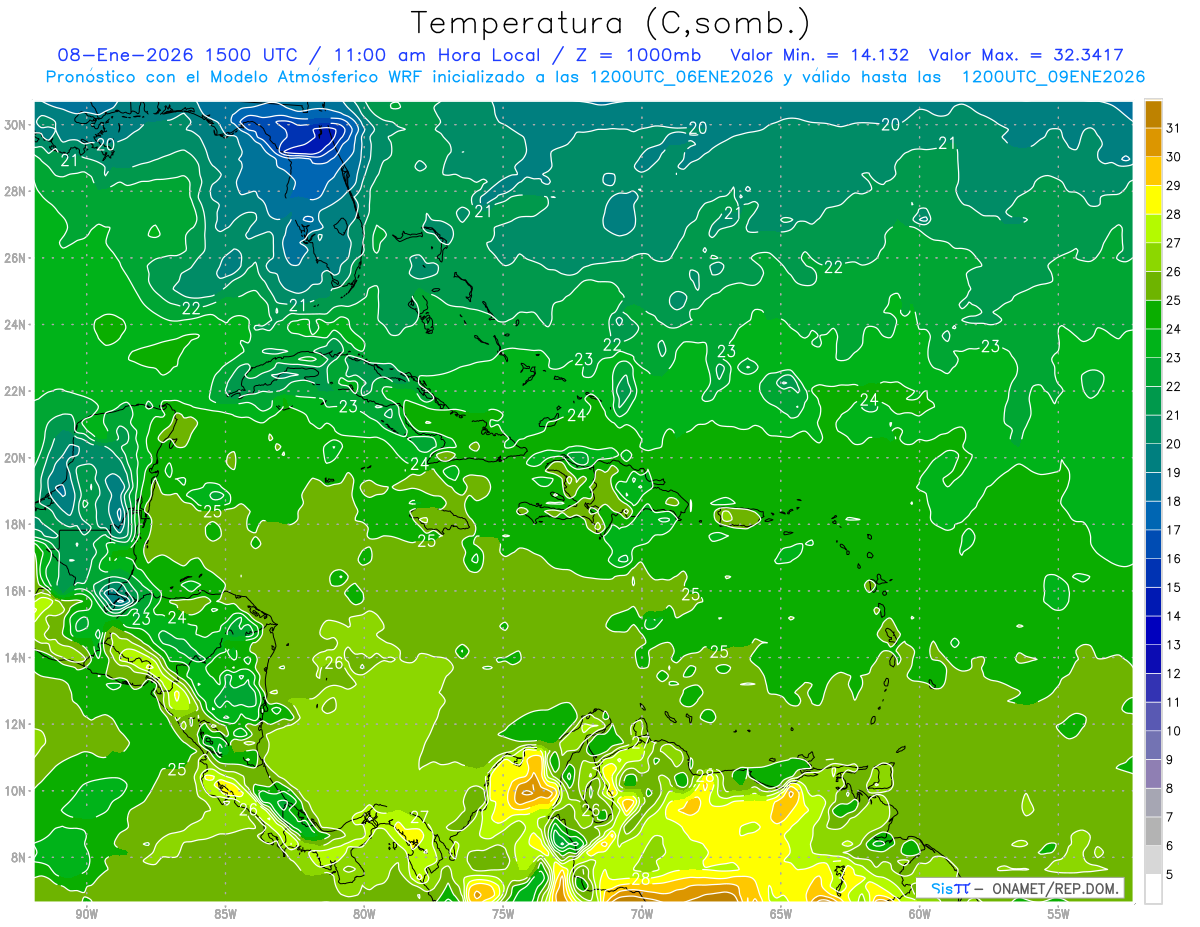1200x927 pixels.
Task: Click the "28N" latitude axis label
Action: tap(15, 191)
